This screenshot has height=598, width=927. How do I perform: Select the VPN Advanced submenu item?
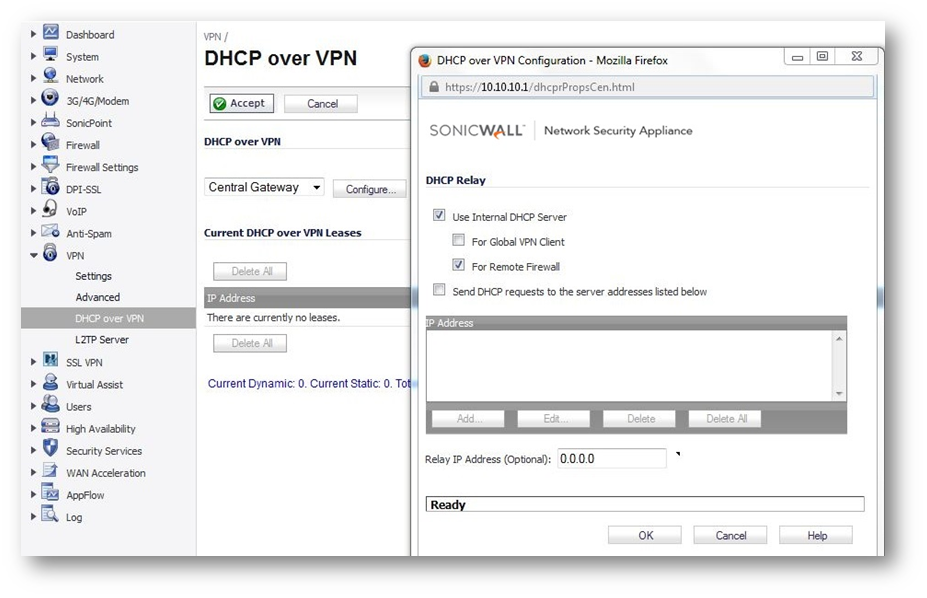click(98, 297)
